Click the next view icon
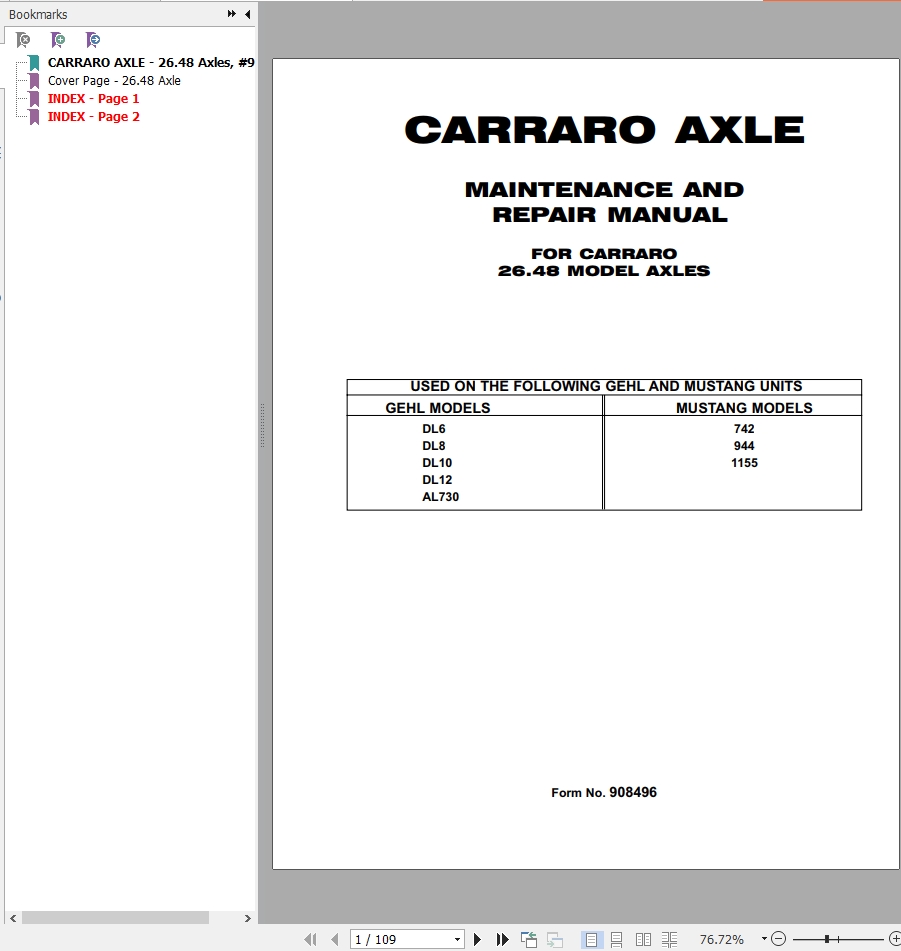The height and width of the screenshot is (951, 901). (x=555, y=939)
